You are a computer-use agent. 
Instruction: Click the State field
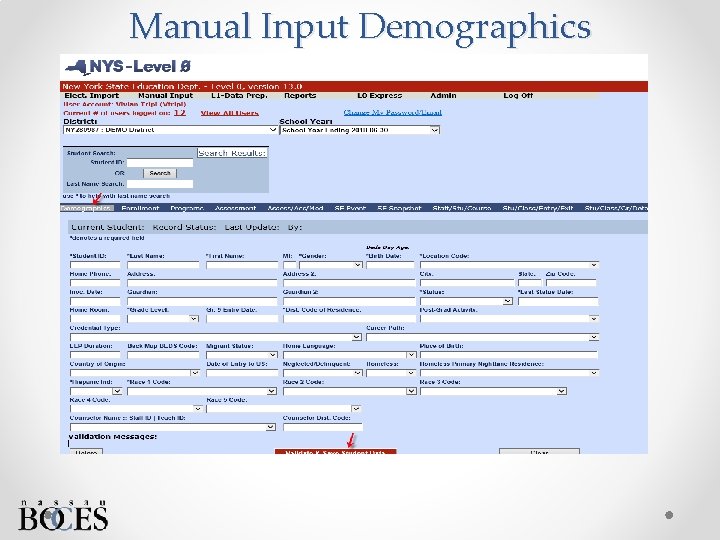tap(529, 283)
